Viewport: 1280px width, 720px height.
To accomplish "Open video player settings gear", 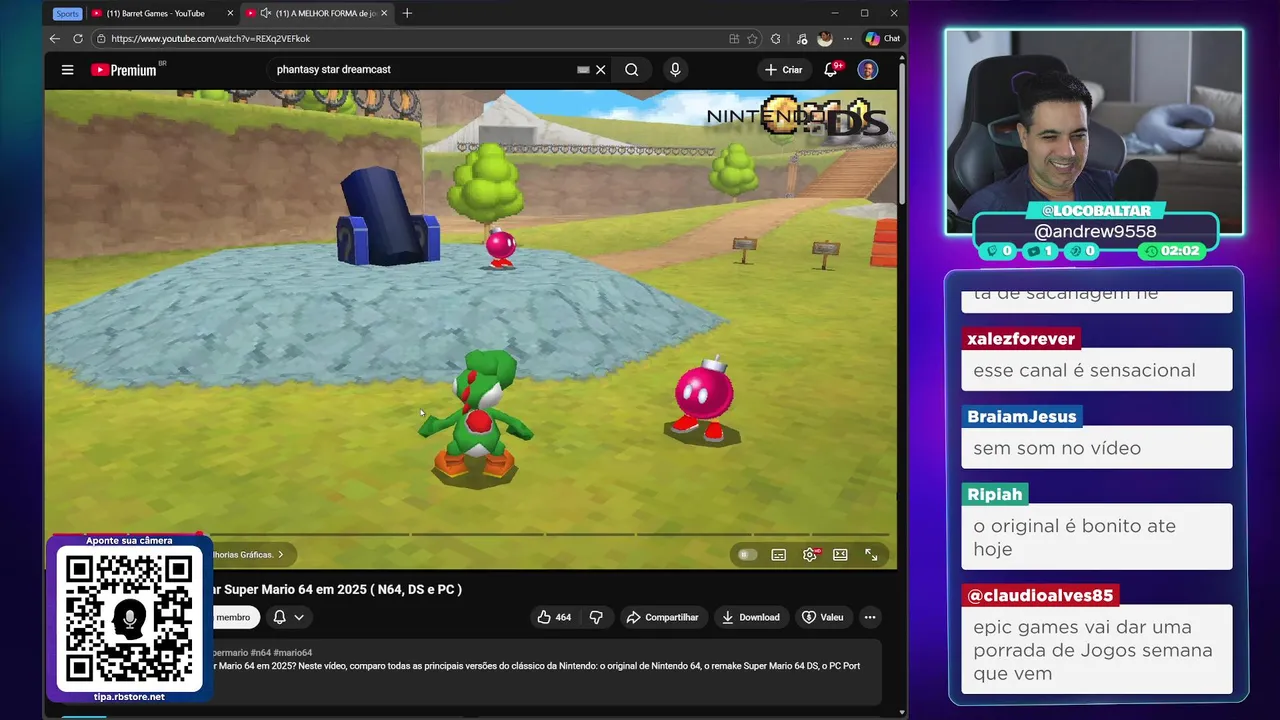I will (x=810, y=555).
